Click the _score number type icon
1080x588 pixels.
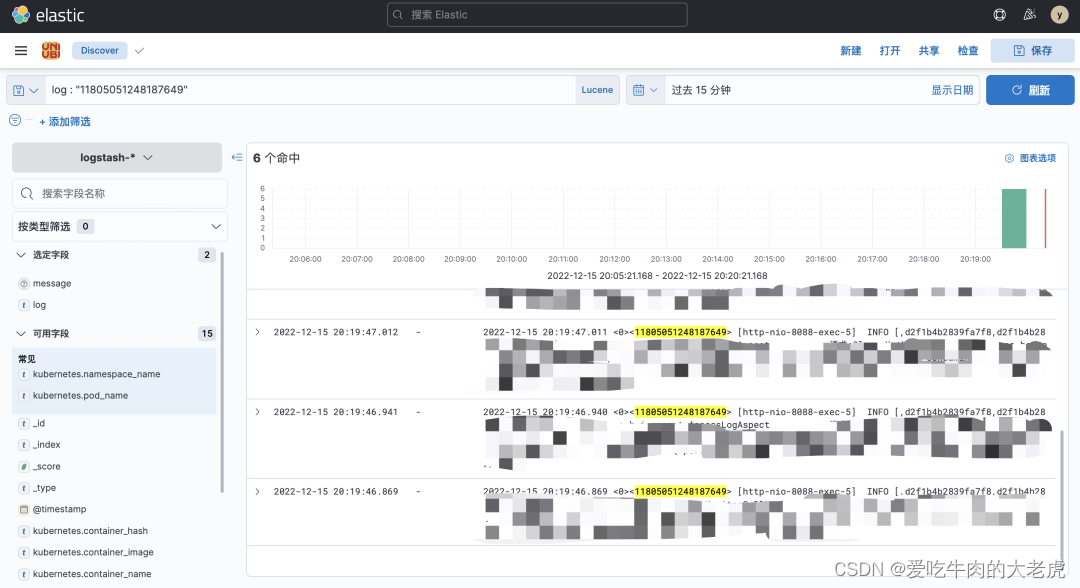(24, 467)
